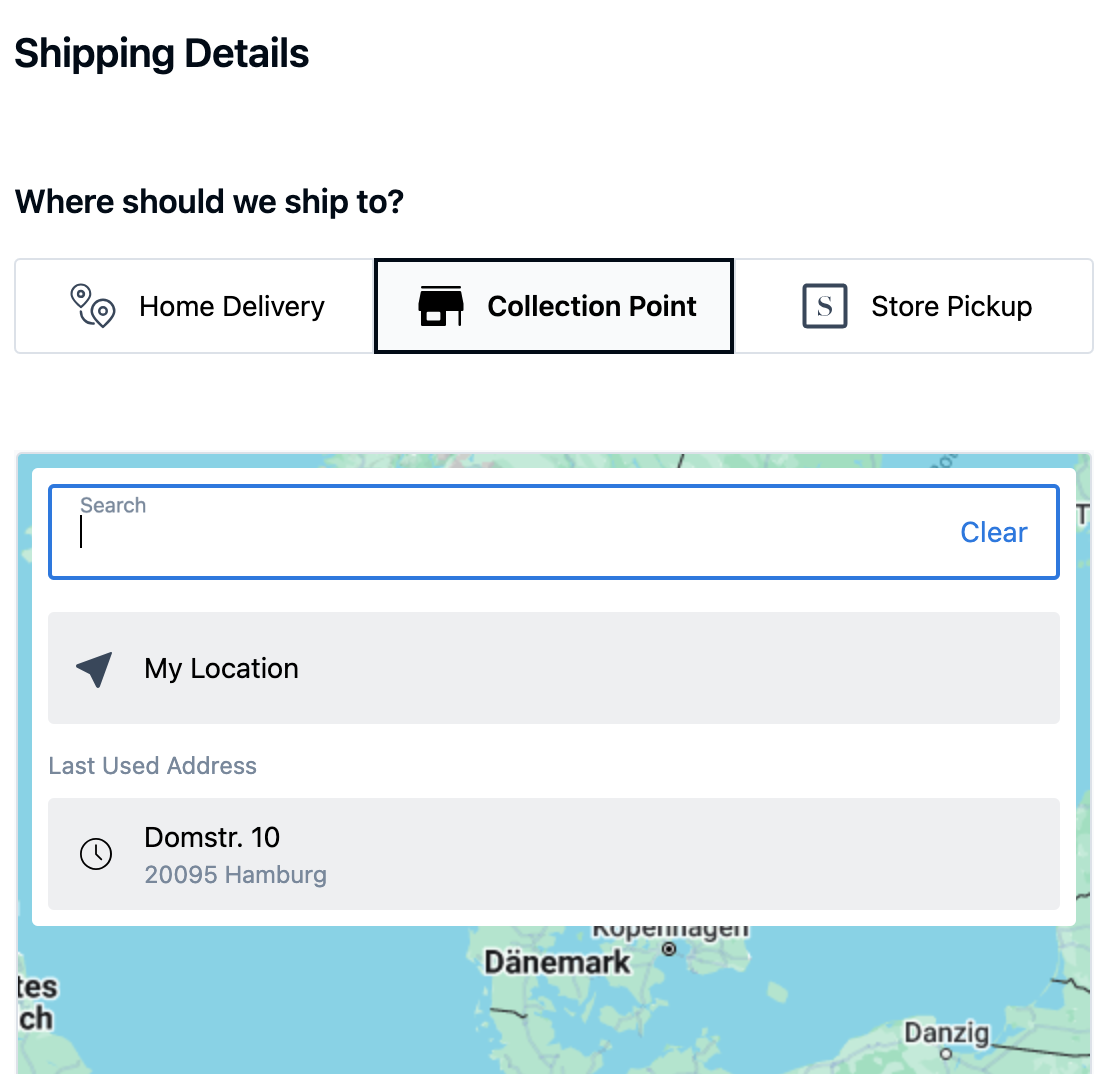Click the Collection Point storefront icon
The width and height of the screenshot is (1114, 1074).
point(440,306)
